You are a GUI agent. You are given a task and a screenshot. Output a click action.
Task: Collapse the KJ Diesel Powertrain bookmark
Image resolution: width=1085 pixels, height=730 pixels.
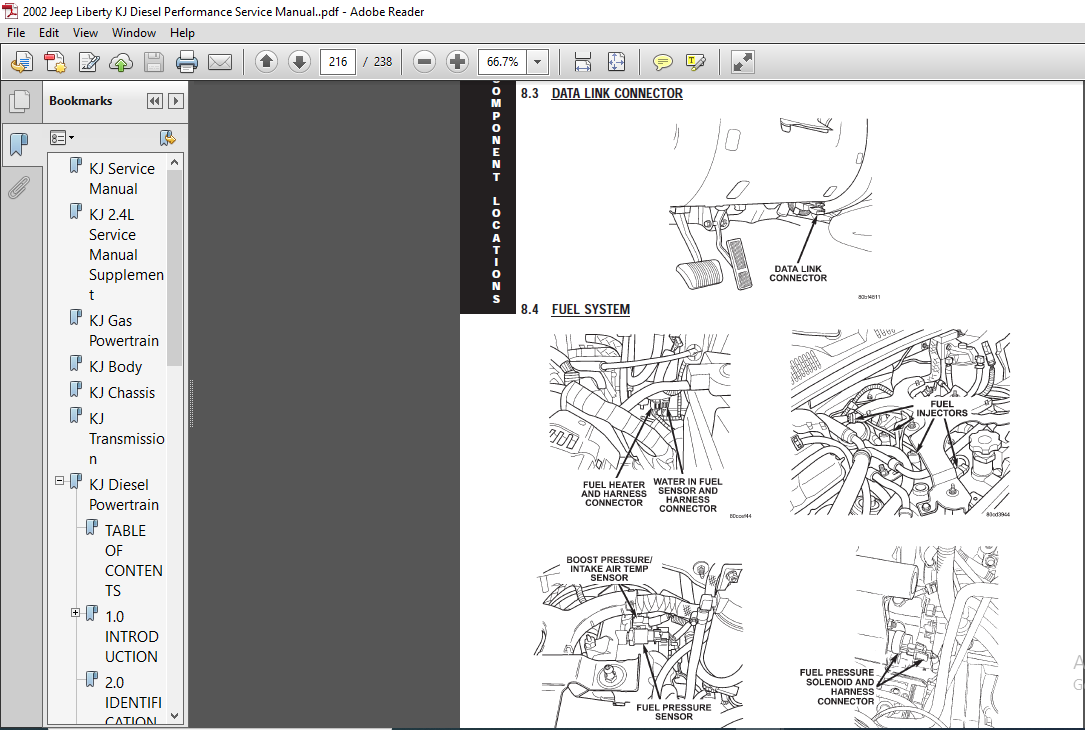60,480
